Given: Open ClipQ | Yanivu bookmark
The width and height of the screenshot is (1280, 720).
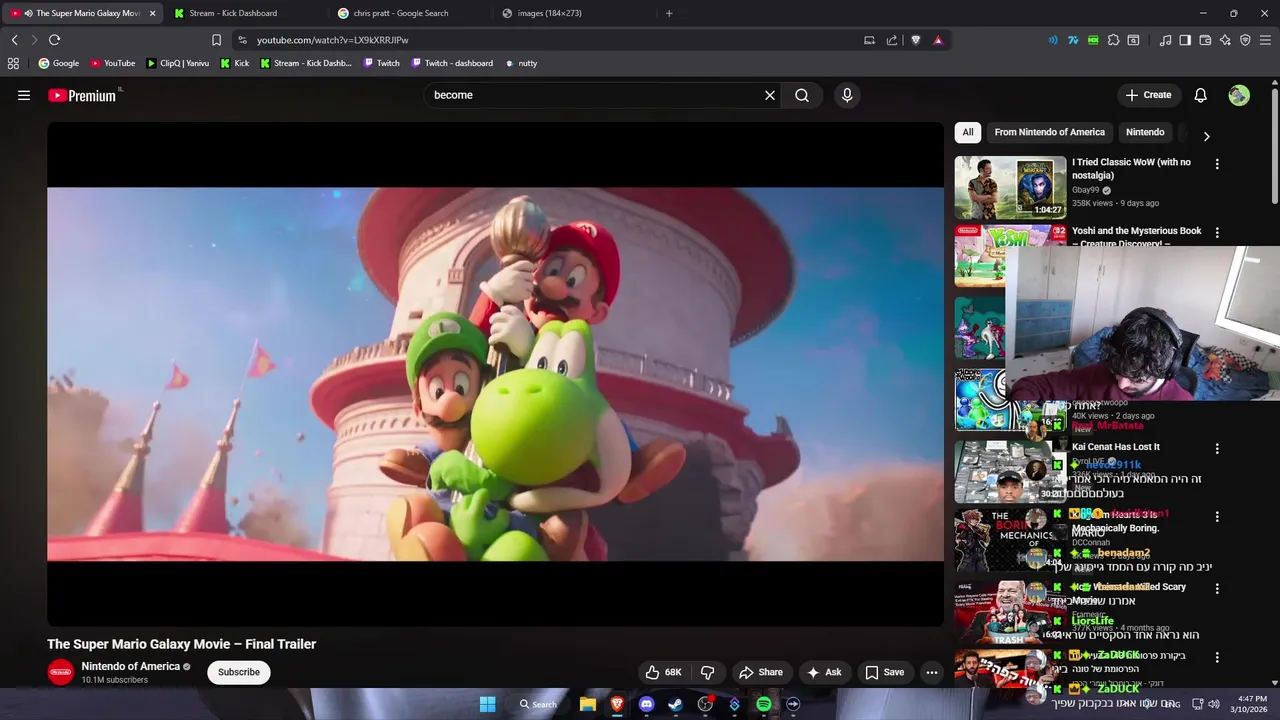Looking at the screenshot, I should [x=177, y=63].
